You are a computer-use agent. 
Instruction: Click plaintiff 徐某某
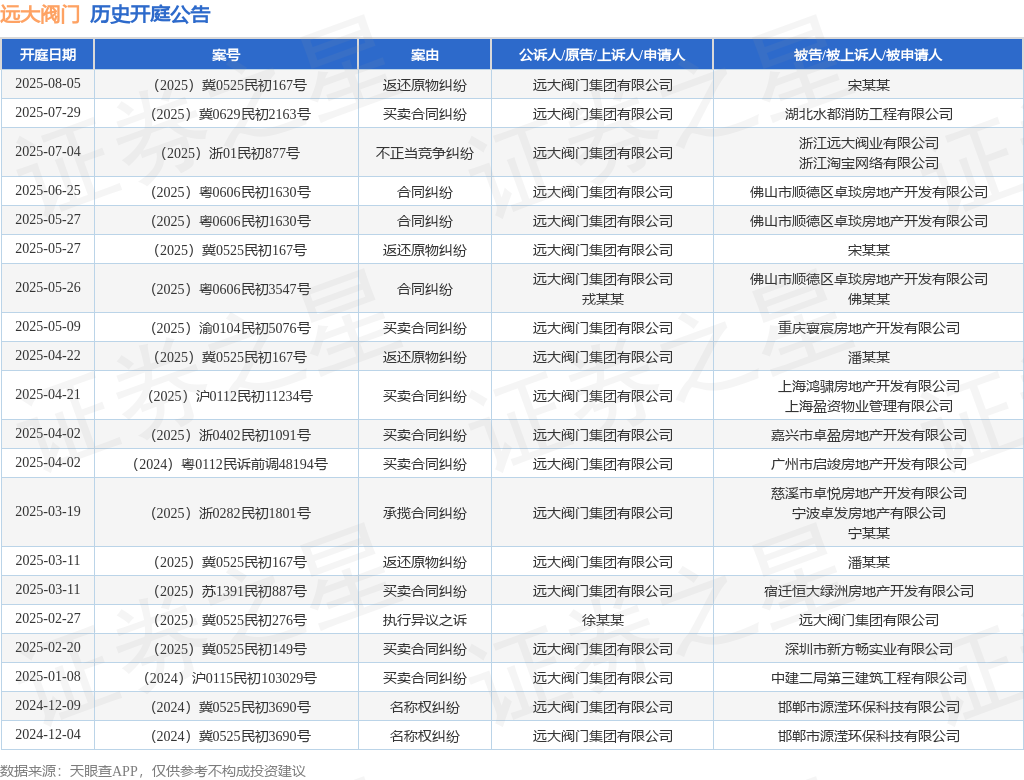point(602,621)
